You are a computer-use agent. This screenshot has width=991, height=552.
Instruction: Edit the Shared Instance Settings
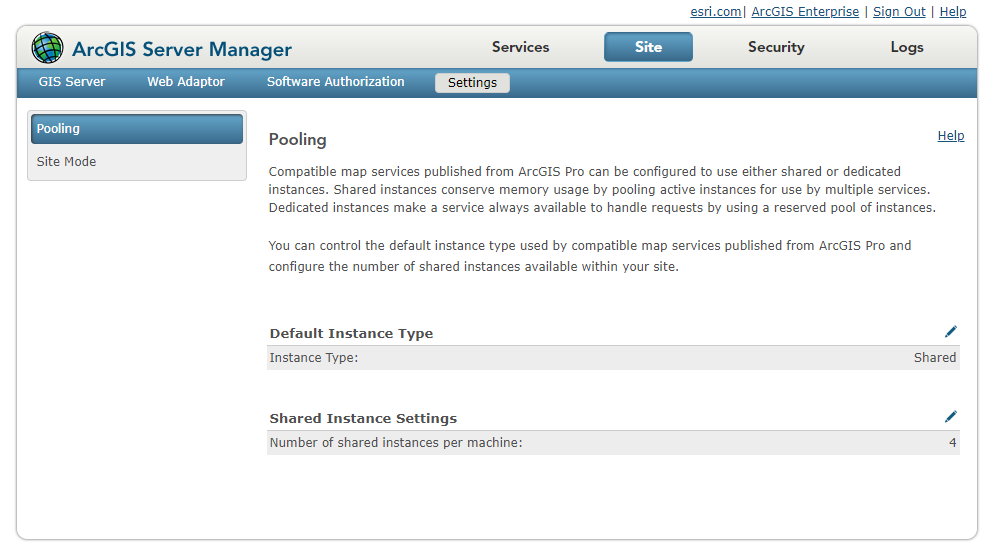coord(950,417)
